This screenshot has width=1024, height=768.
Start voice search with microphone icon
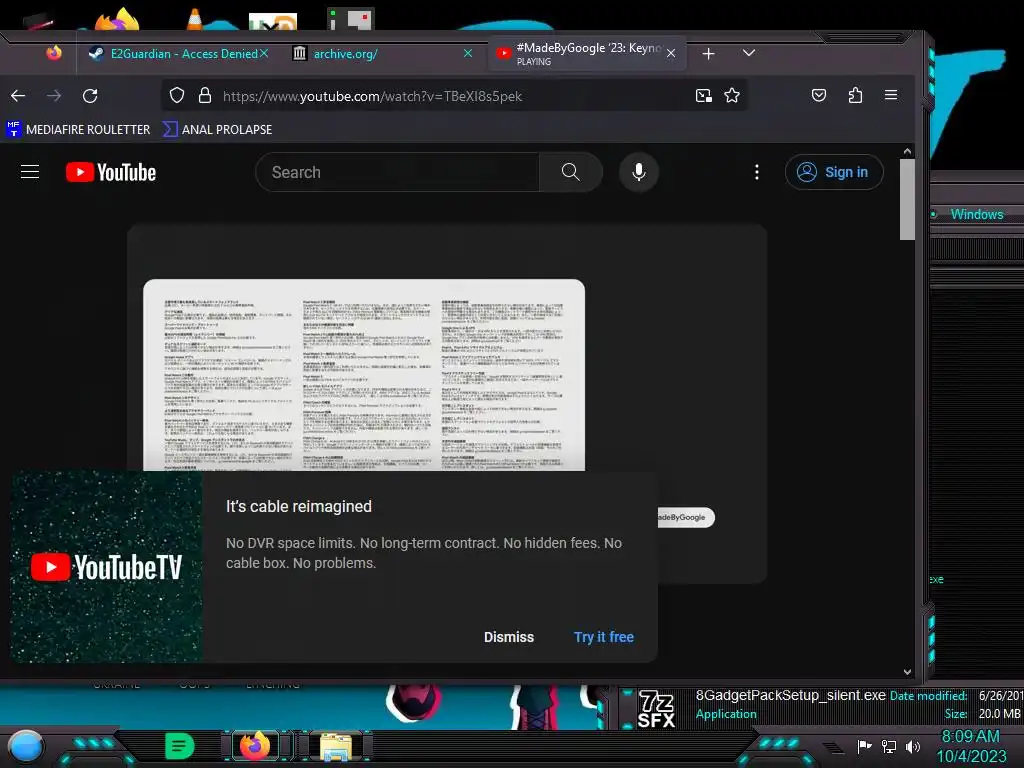639,172
